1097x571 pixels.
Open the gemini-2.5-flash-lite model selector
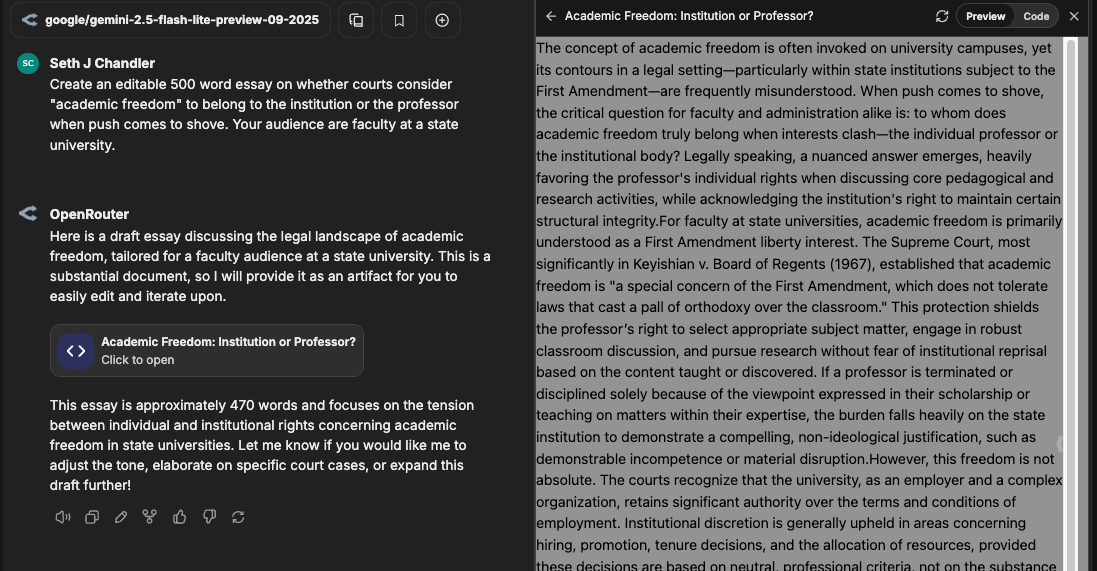pyautogui.click(x=170, y=20)
